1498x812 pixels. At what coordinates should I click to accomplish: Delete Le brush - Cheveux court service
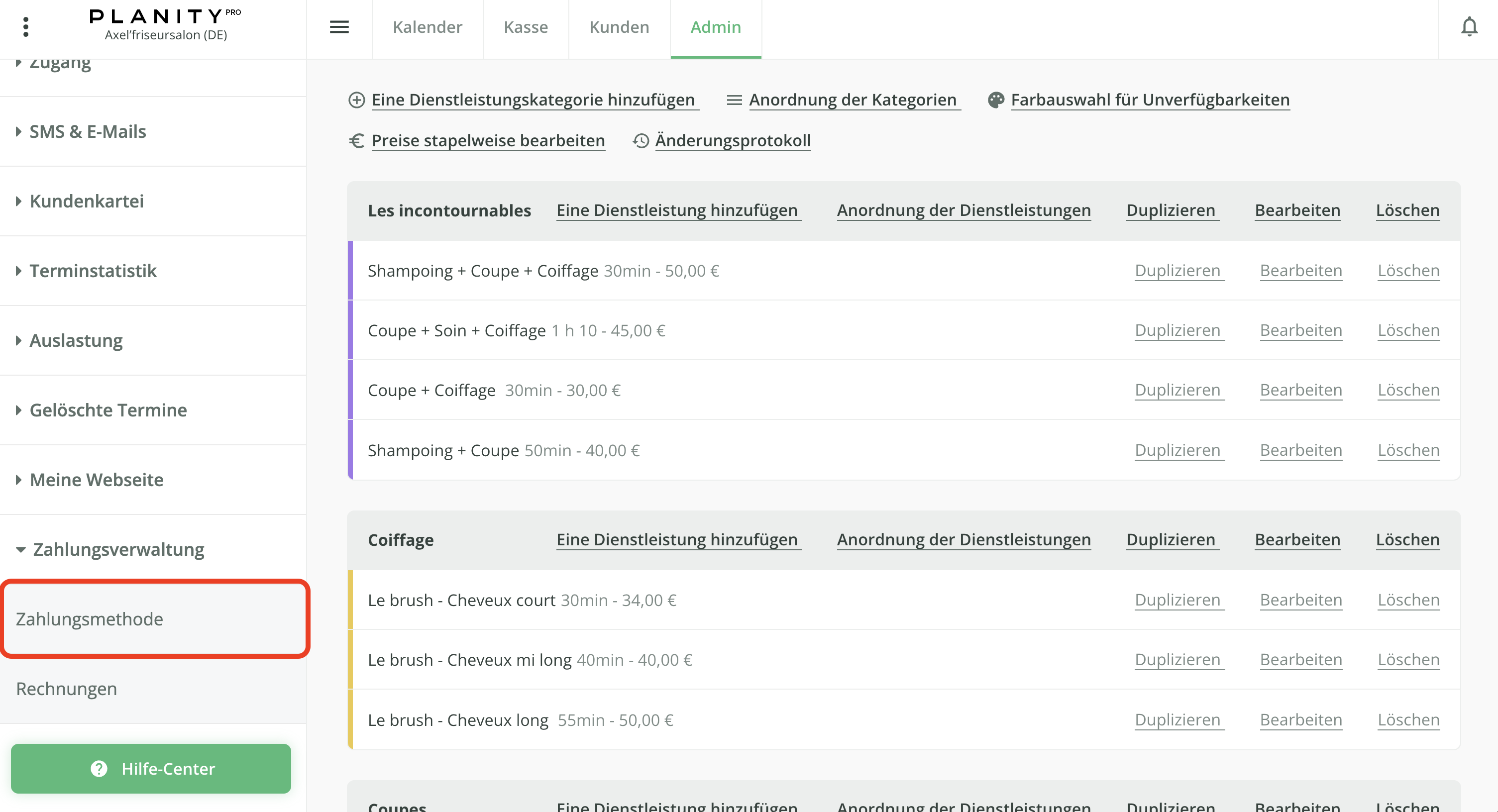[x=1408, y=600]
